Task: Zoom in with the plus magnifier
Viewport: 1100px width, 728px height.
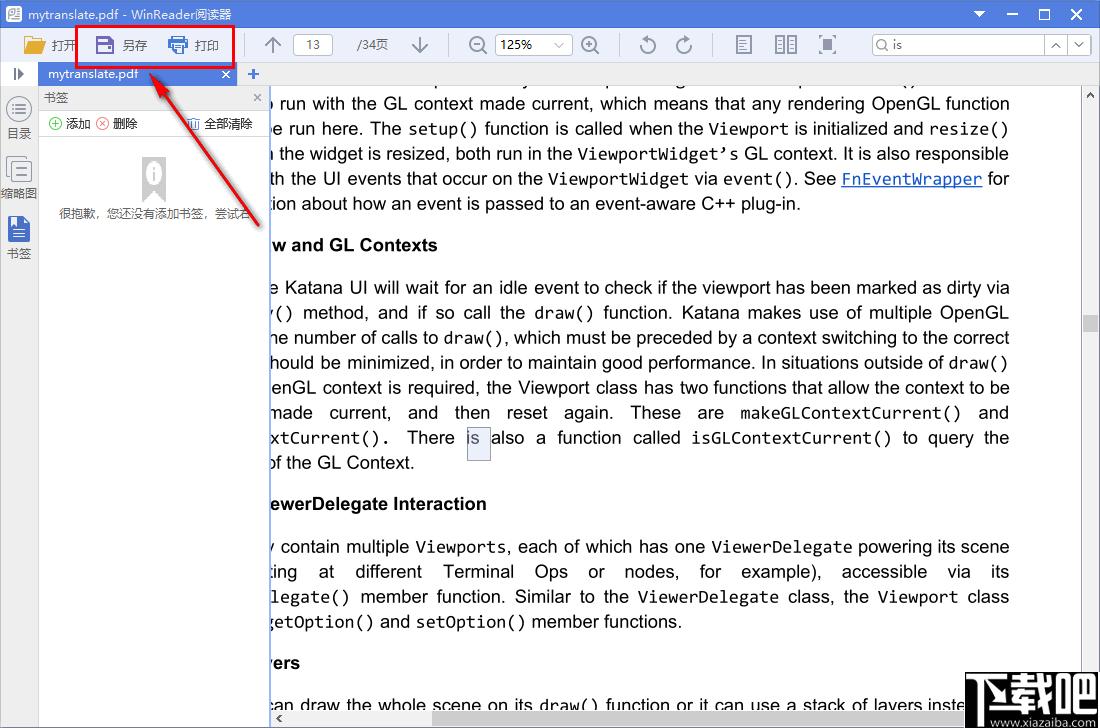Action: pyautogui.click(x=591, y=45)
